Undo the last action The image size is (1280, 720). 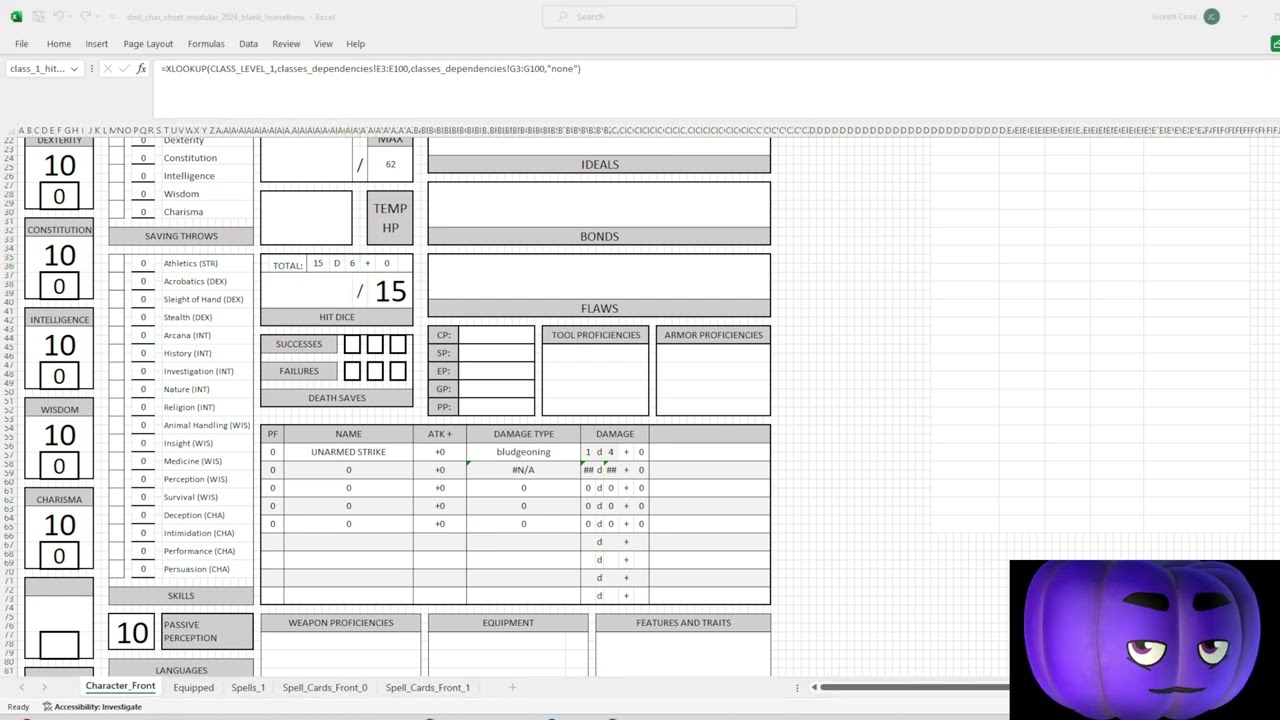pyautogui.click(x=59, y=17)
